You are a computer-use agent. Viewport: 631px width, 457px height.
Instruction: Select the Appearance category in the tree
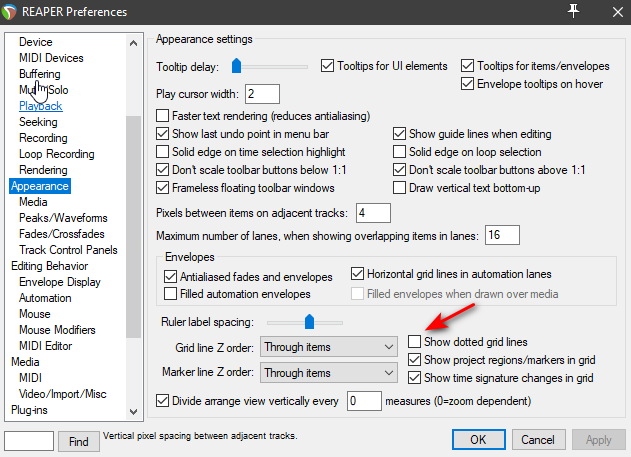pyautogui.click(x=40, y=186)
